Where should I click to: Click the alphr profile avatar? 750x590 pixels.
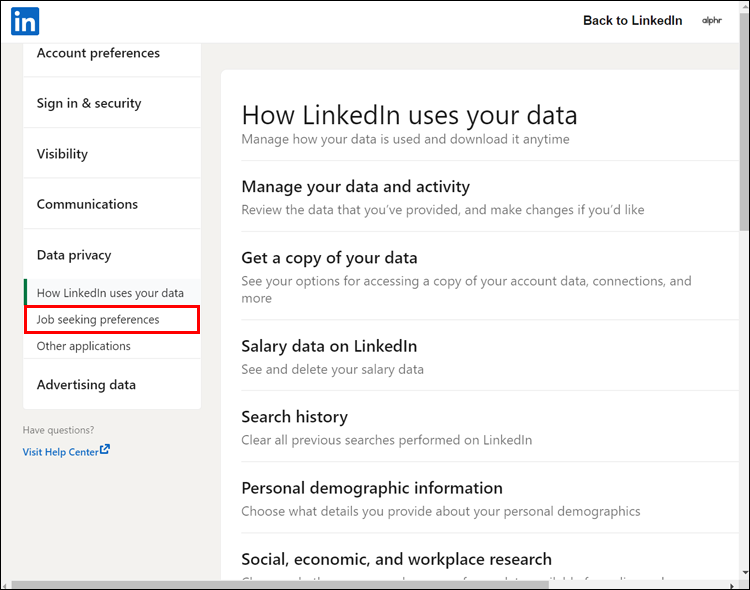[x=712, y=20]
